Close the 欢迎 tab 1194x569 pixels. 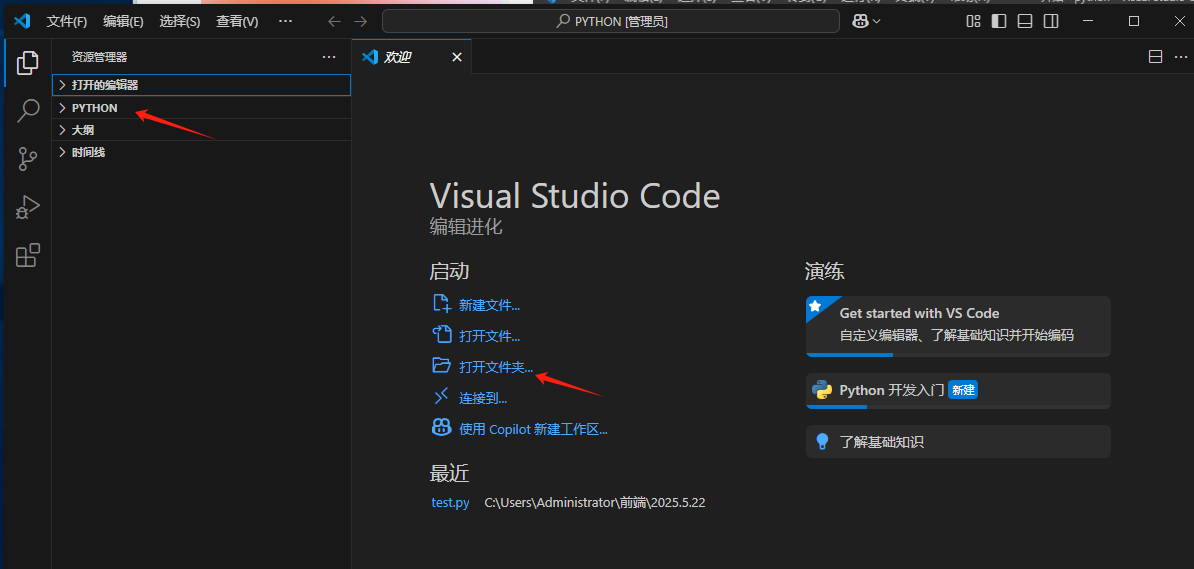pos(457,56)
